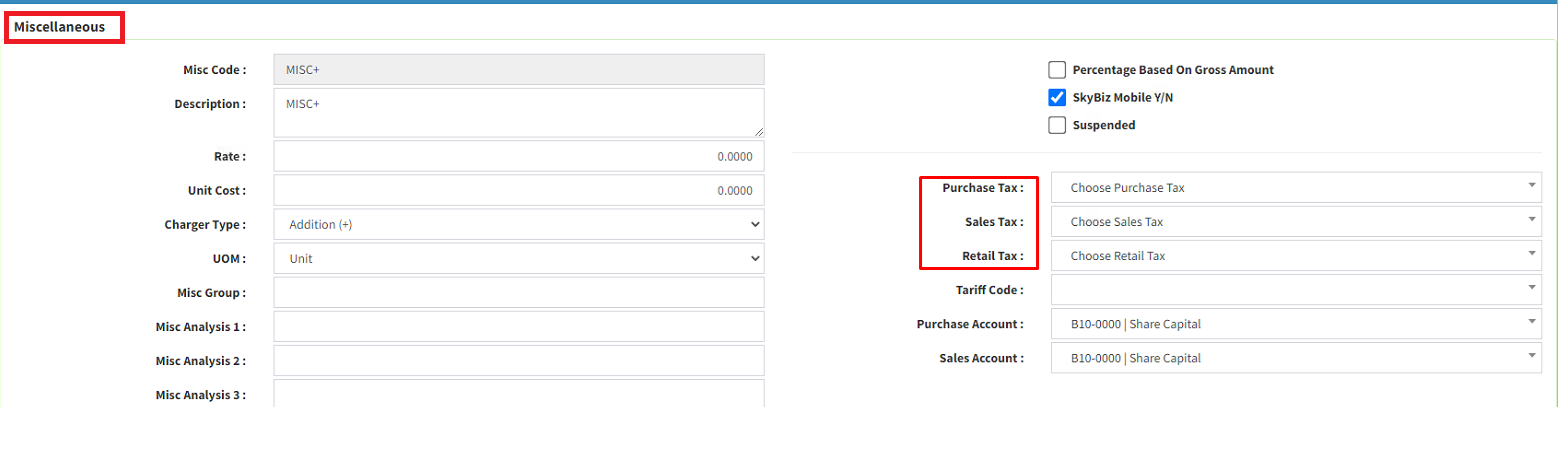
Task: Expand the Choose Retail Tax dropdown
Action: (x=1295, y=256)
